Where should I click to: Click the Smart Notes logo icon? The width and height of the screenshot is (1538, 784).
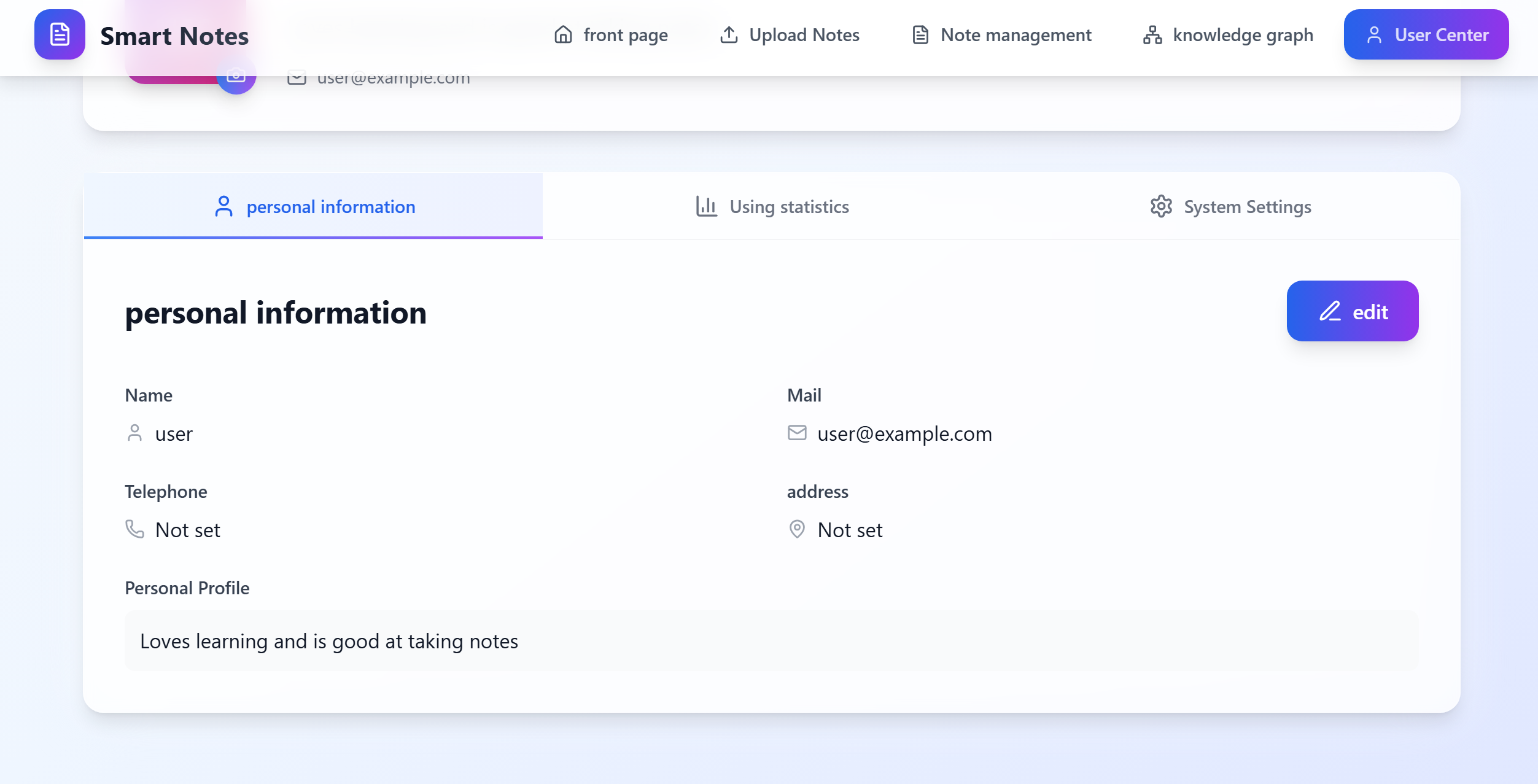pyautogui.click(x=60, y=34)
